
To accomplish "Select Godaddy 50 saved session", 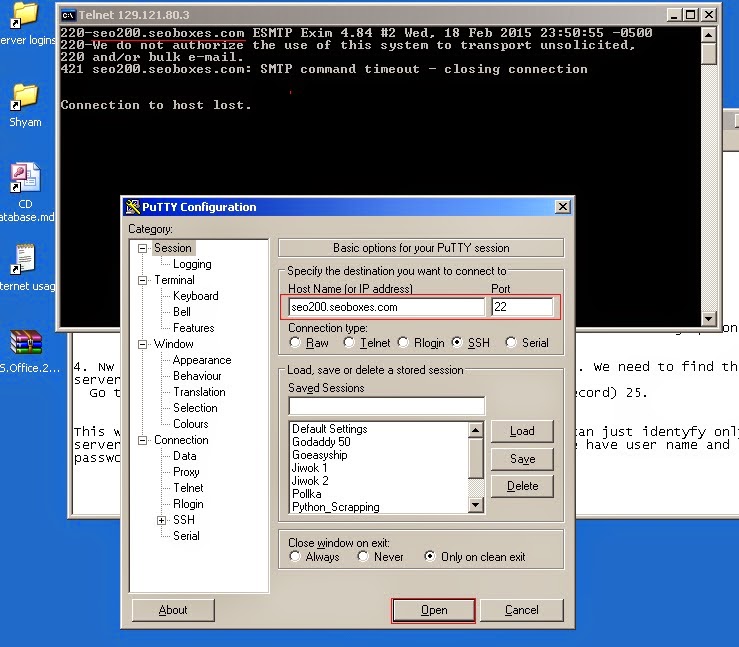I will (x=321, y=442).
